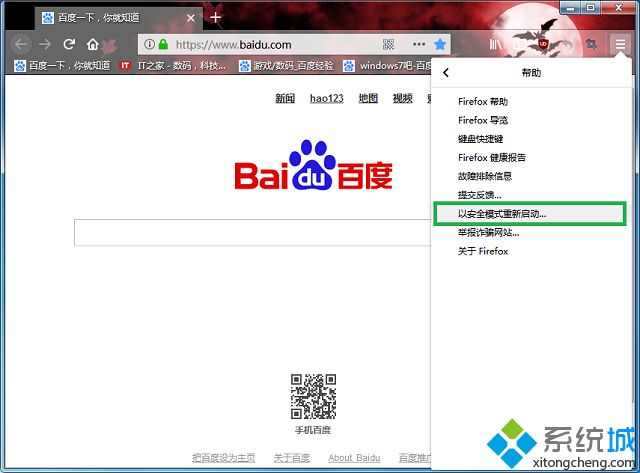Open the QR code icon in address bar
Screen dimensions: 640x473
(x=388, y=44)
